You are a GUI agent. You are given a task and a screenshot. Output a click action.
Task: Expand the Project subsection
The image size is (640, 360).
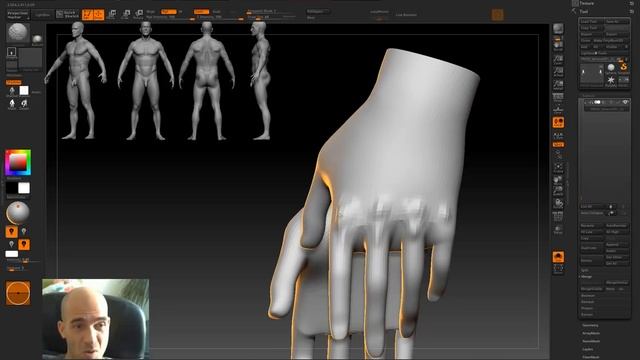(x=587, y=308)
